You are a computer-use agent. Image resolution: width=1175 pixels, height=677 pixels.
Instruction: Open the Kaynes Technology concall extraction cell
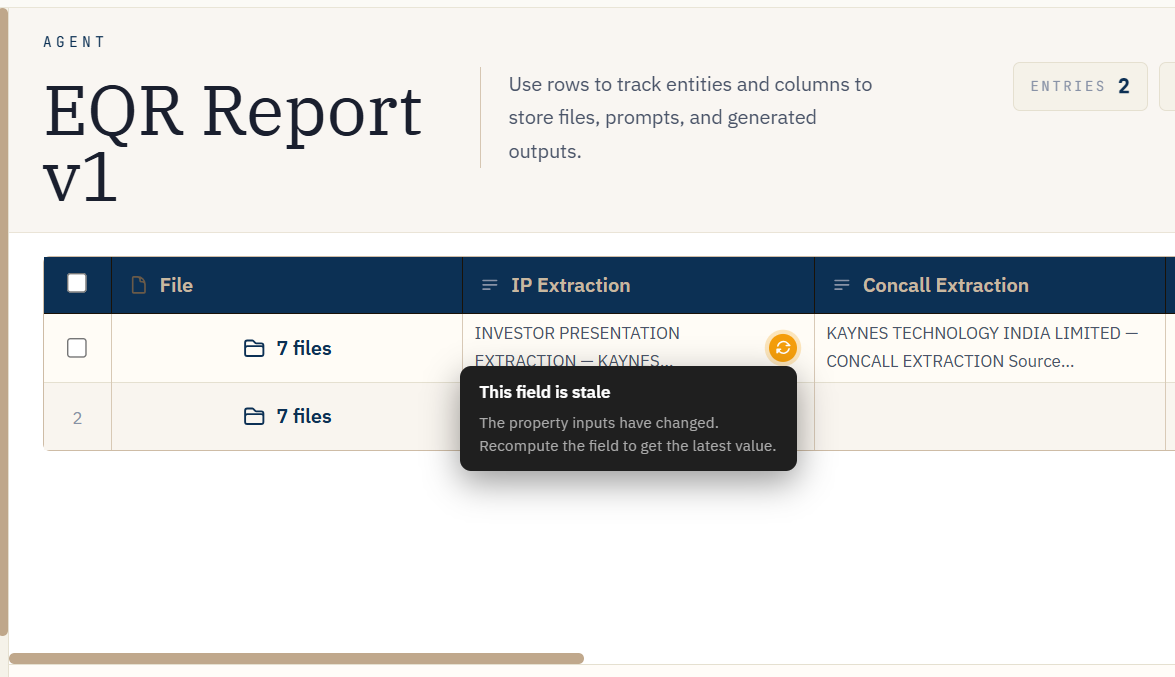[982, 347]
